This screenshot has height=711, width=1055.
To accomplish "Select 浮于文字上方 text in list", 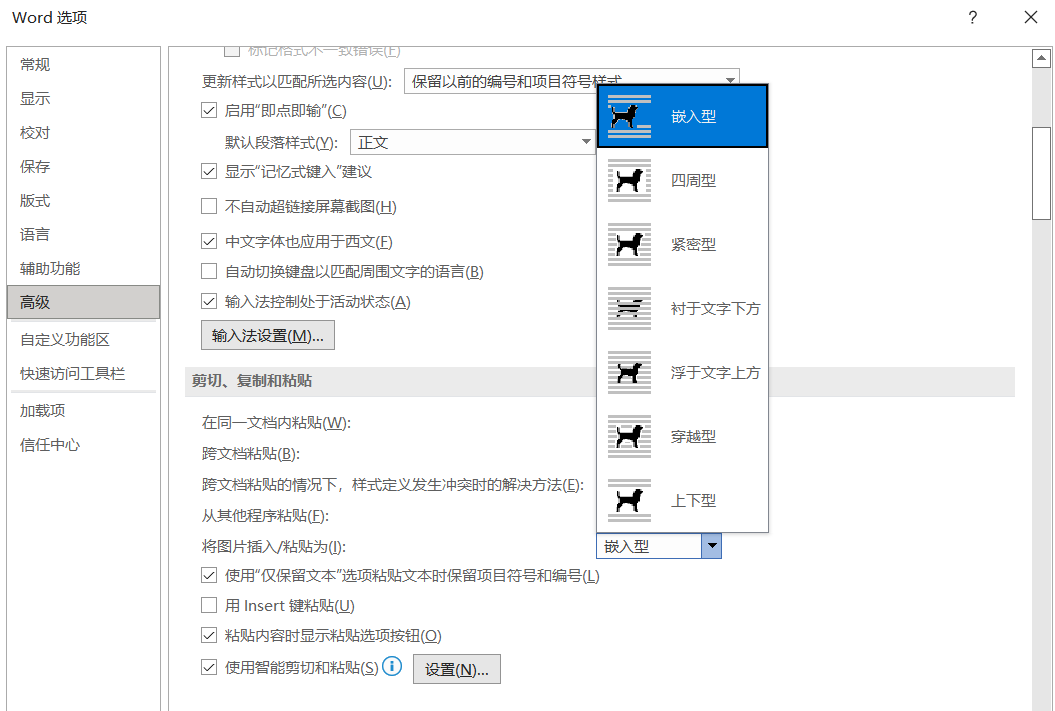I will tap(715, 372).
